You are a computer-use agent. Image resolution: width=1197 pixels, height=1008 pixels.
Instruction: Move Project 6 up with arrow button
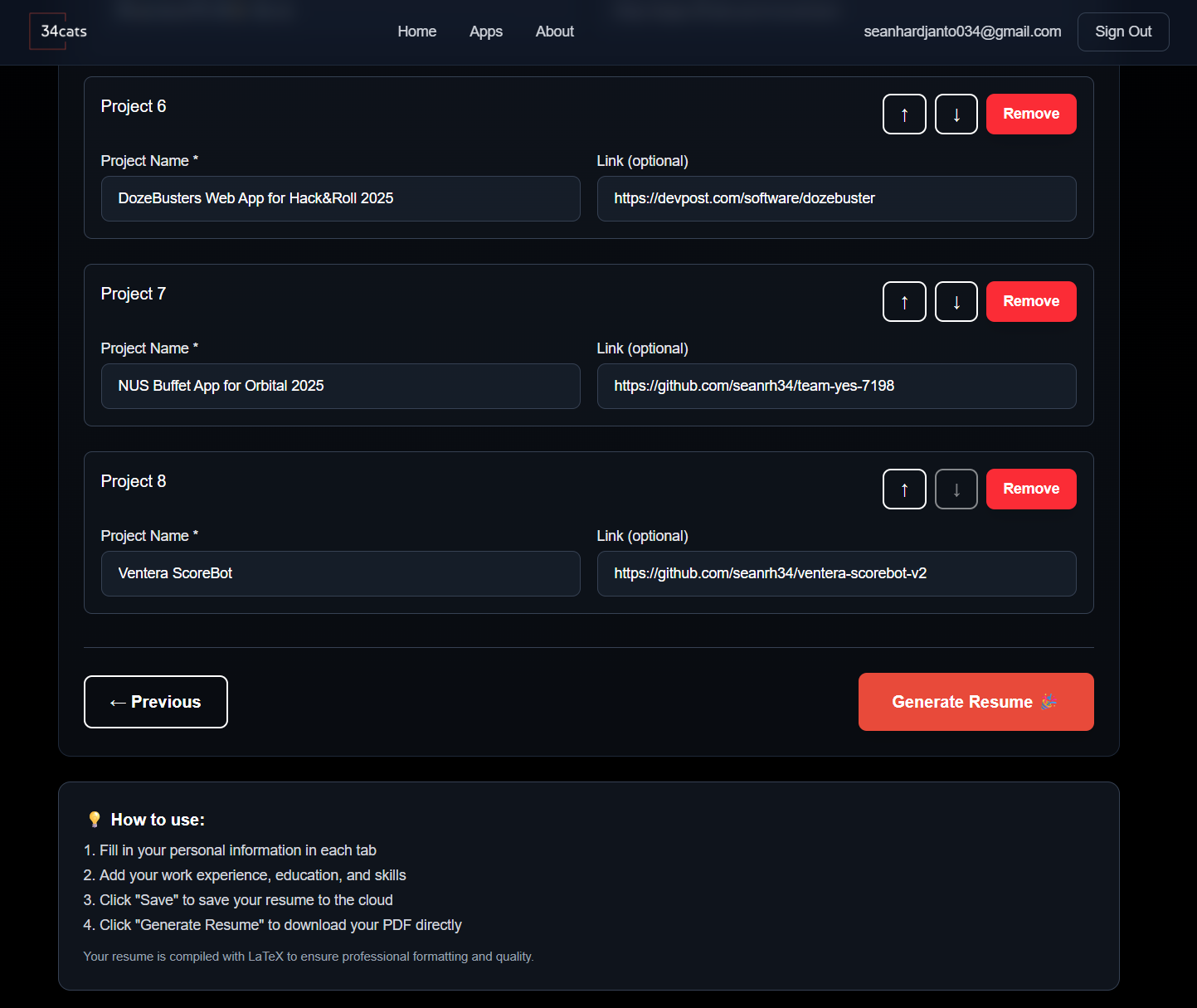(904, 114)
